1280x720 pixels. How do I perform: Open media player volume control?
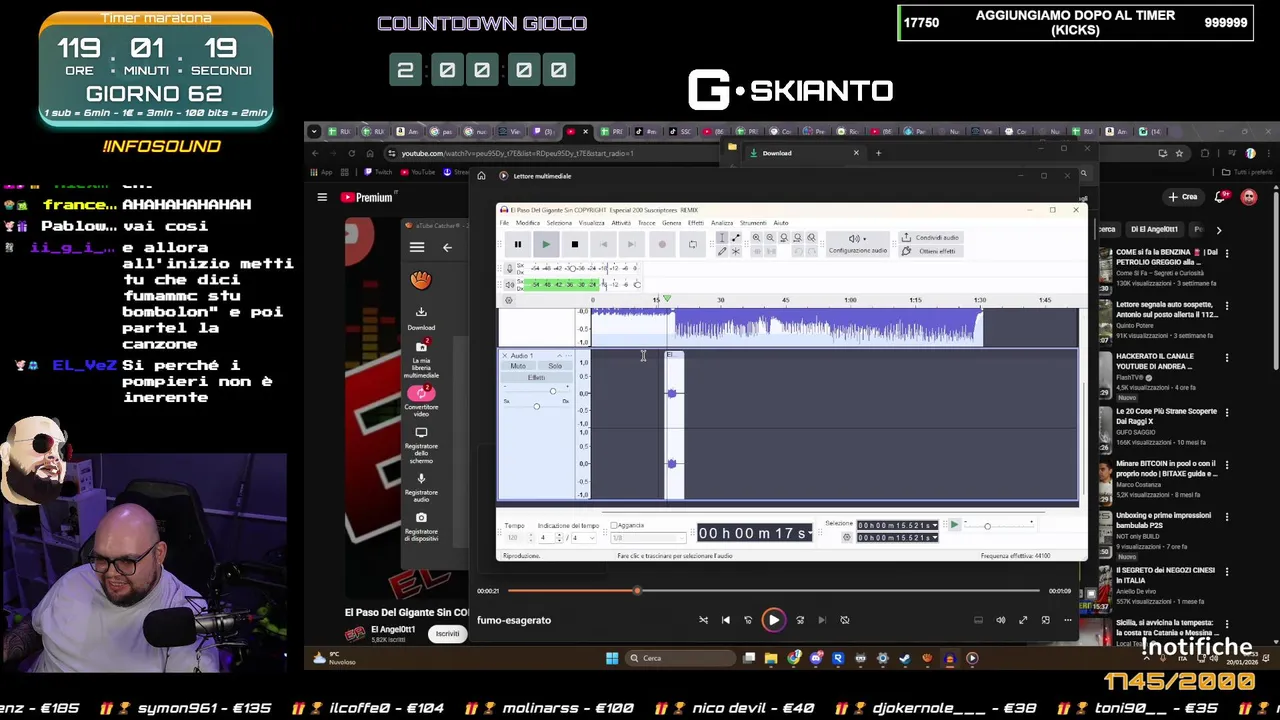tap(1000, 620)
